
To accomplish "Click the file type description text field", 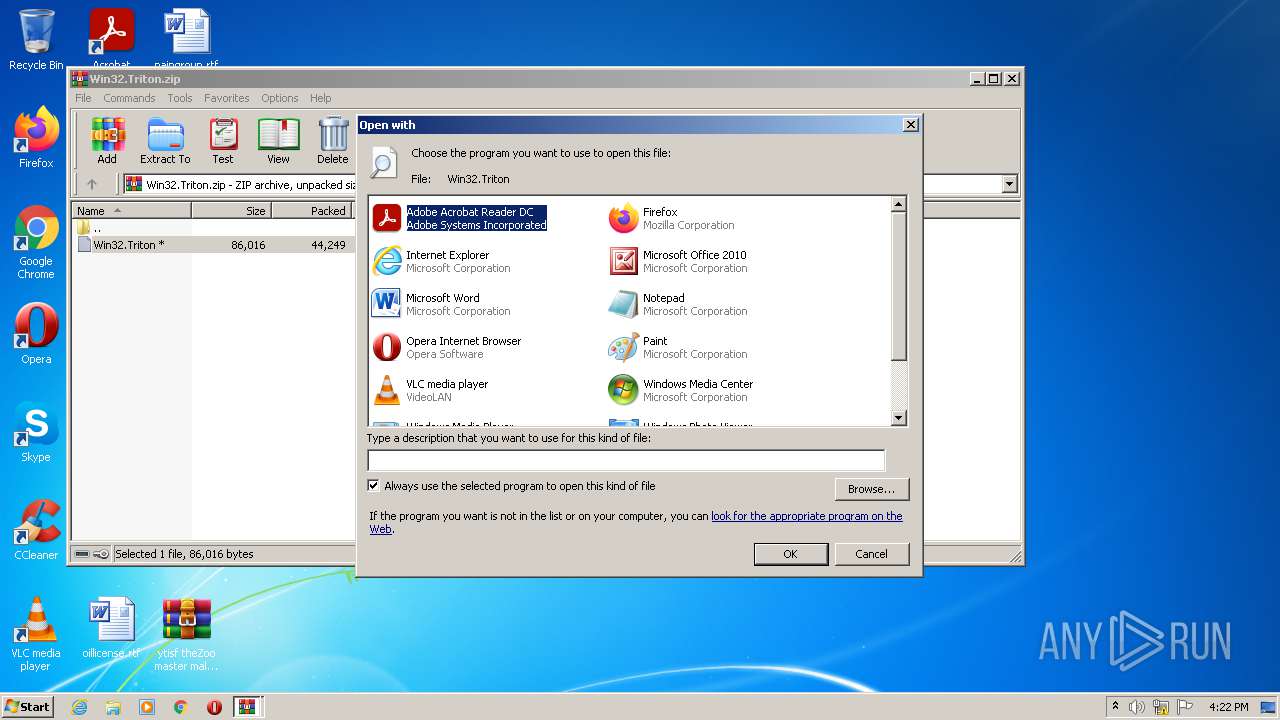I will [626, 461].
